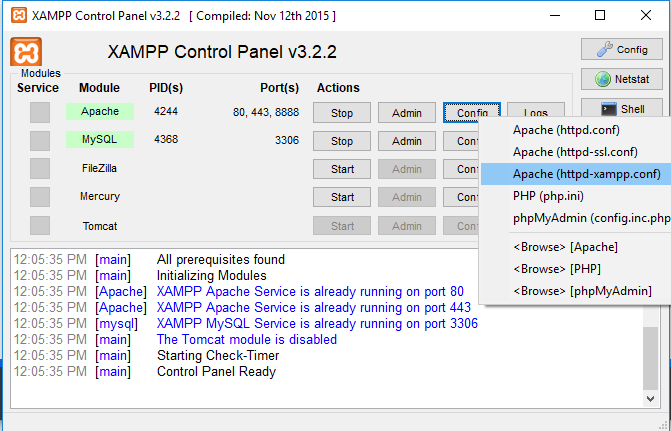Maximize the XAMPP Control Panel window
Viewport: 671px width, 431px height.
coord(600,15)
